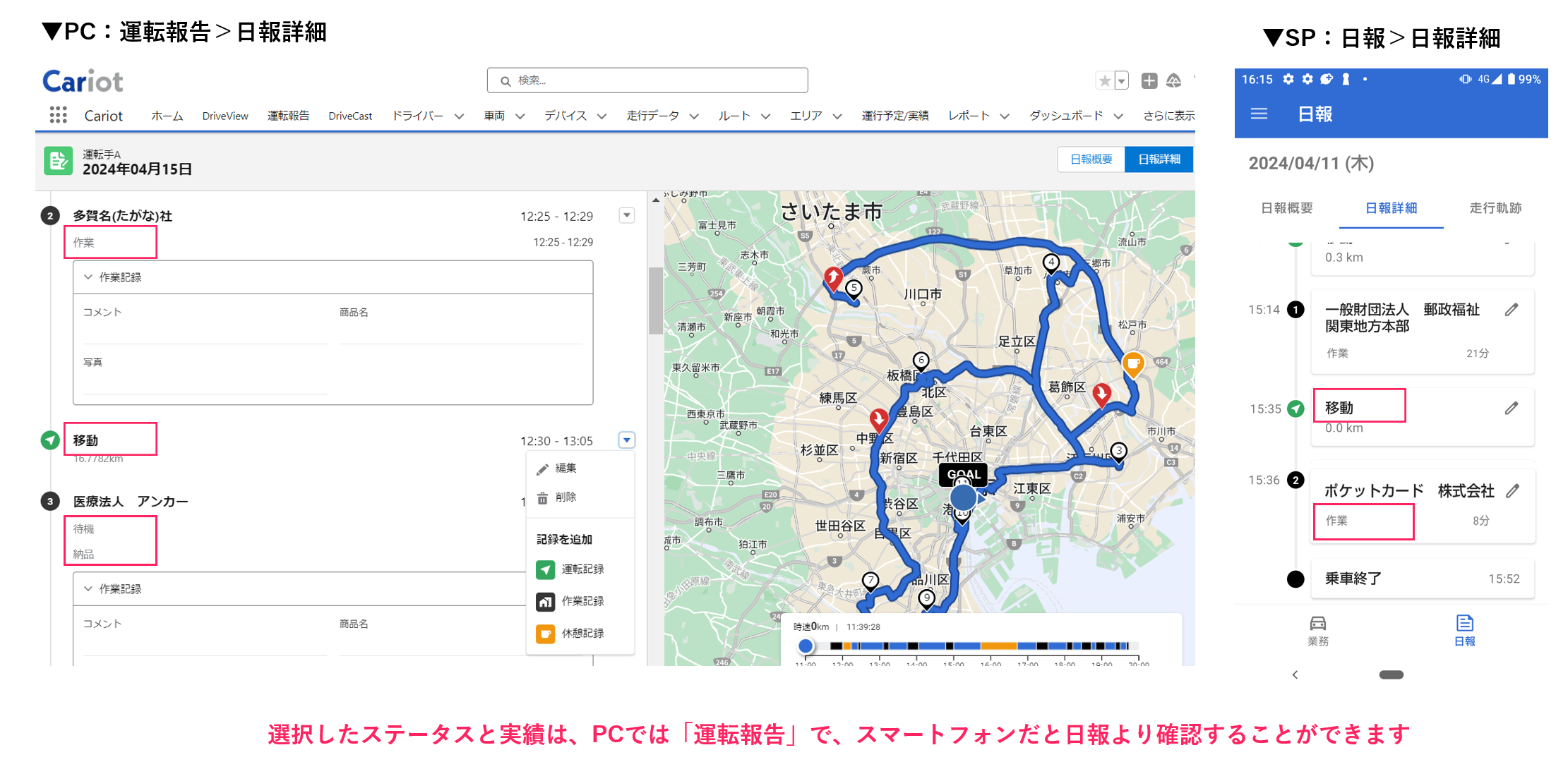Click map marker number 4
Viewport: 1568px width, 762px height.
1051,263
